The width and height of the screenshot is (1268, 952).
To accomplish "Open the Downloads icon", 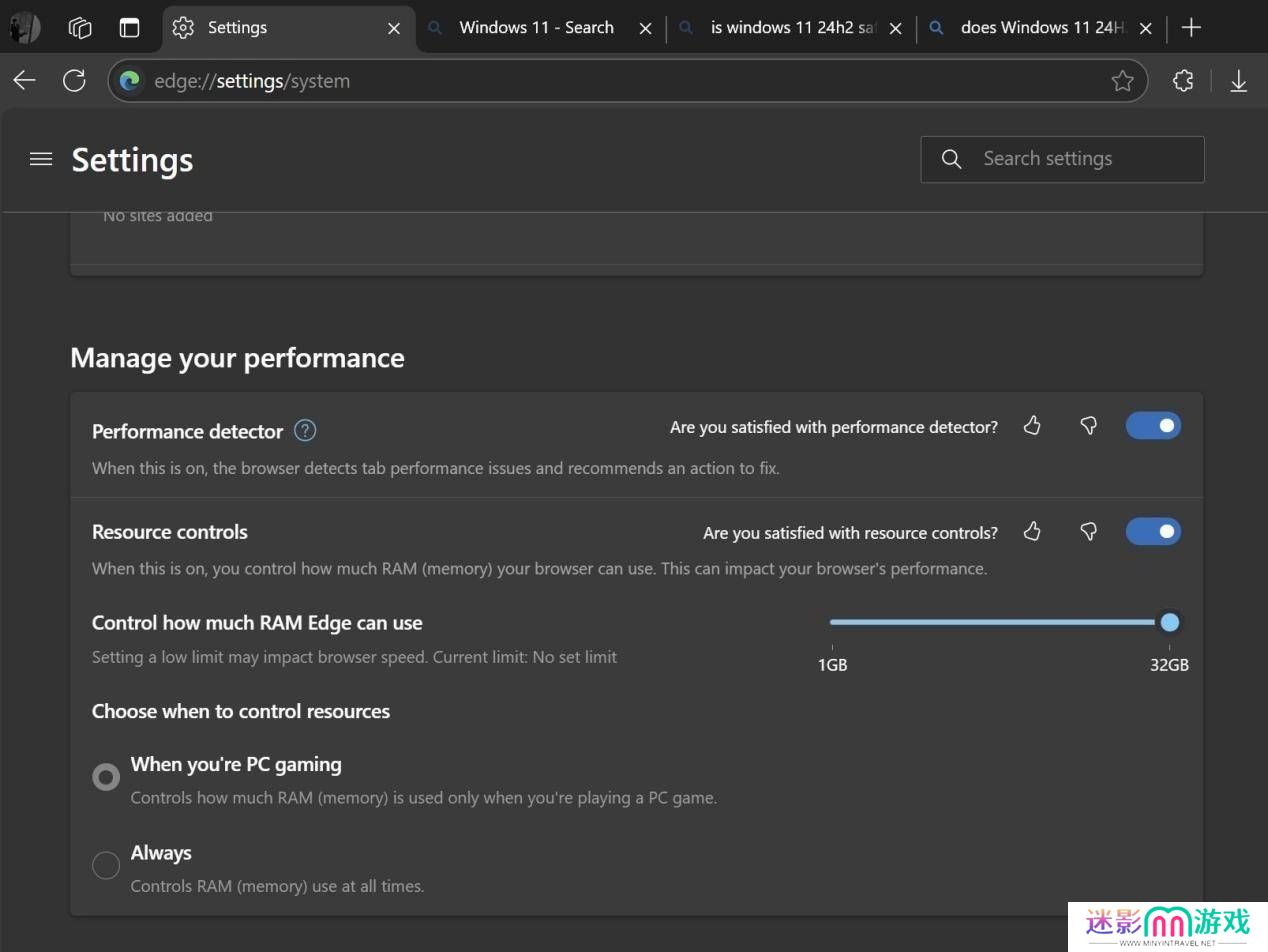I will 1239,81.
